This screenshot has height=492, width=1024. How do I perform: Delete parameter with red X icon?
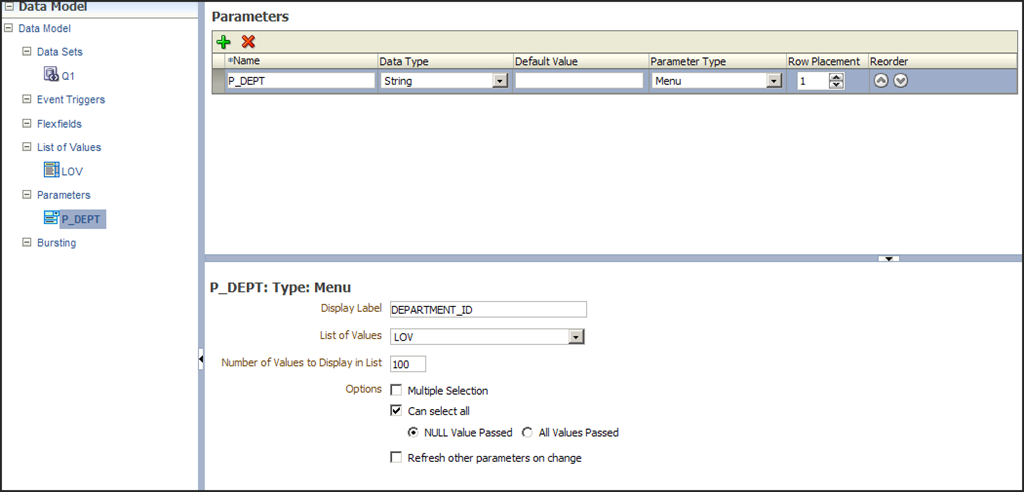pyautogui.click(x=248, y=42)
